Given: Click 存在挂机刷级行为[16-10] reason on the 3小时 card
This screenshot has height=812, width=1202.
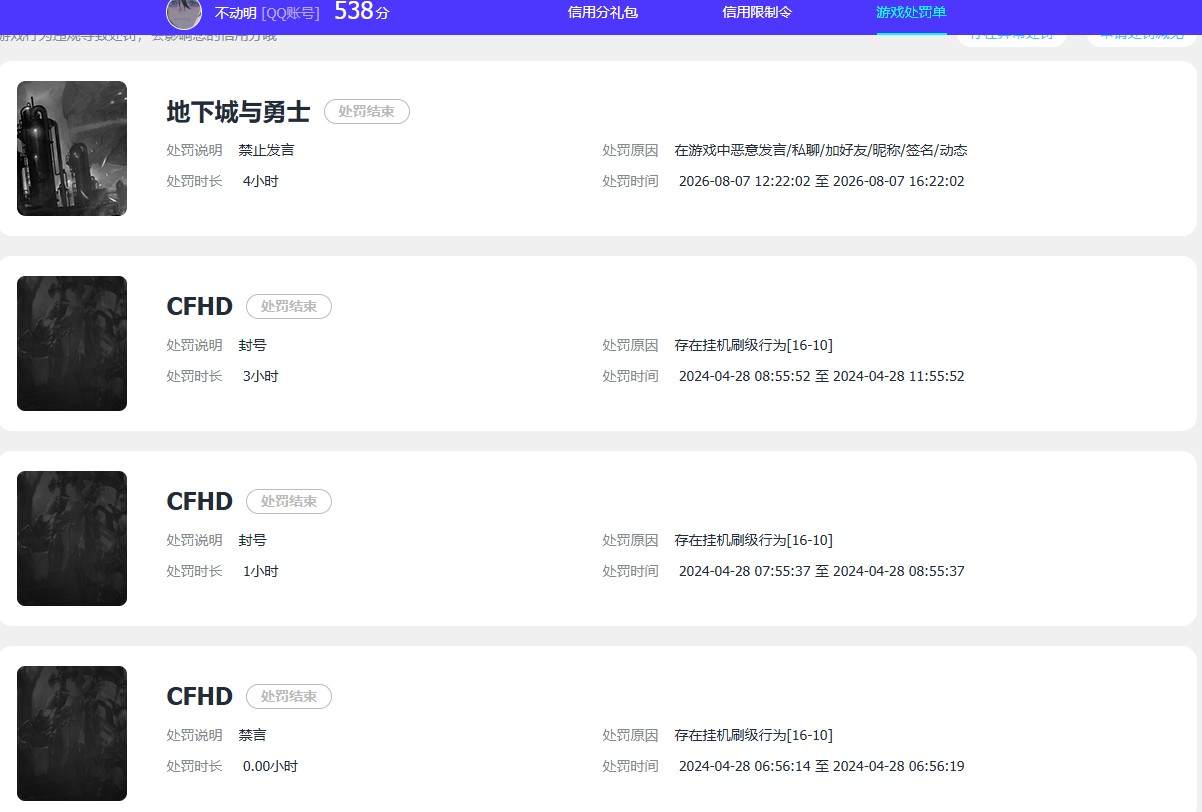Looking at the screenshot, I should pyautogui.click(x=753, y=346).
